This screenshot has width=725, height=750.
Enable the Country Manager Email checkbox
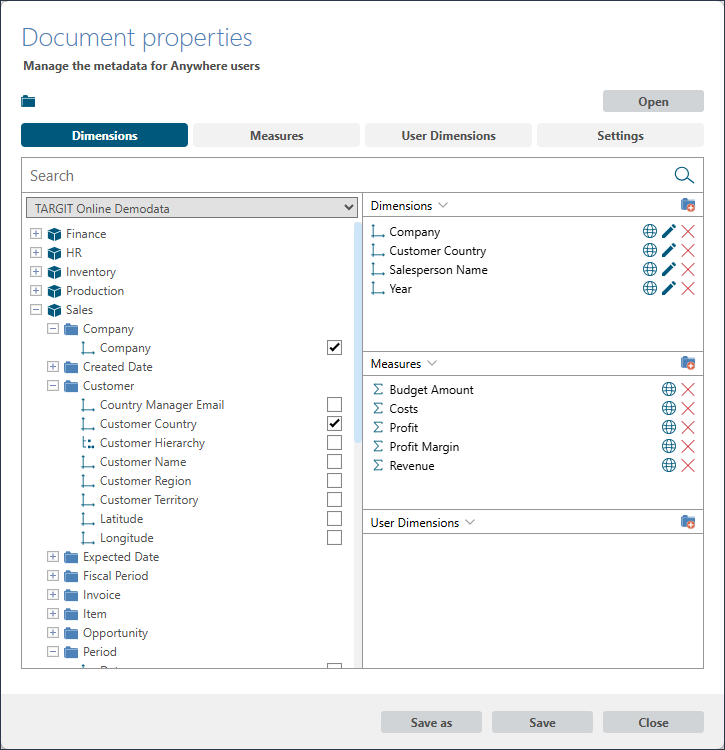pyautogui.click(x=334, y=405)
